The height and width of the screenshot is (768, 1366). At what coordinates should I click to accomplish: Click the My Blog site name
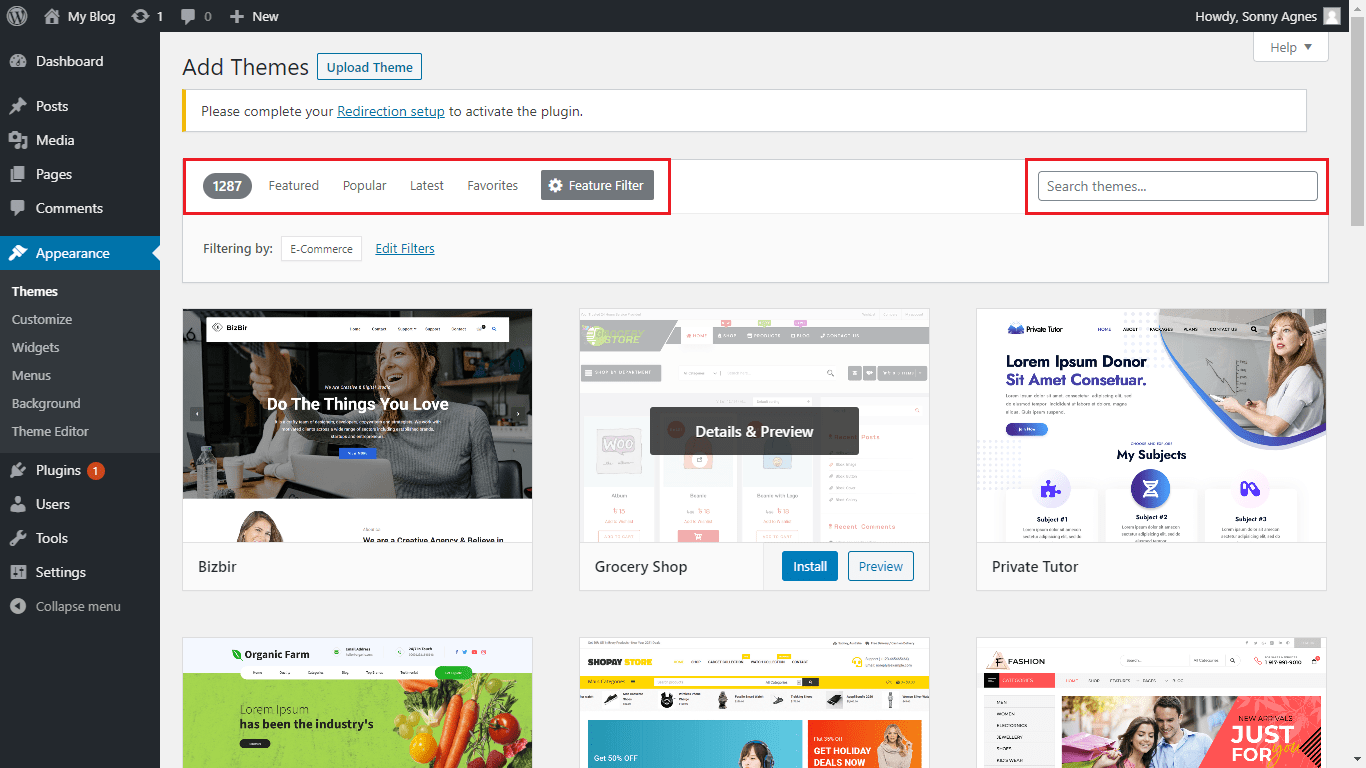point(91,16)
